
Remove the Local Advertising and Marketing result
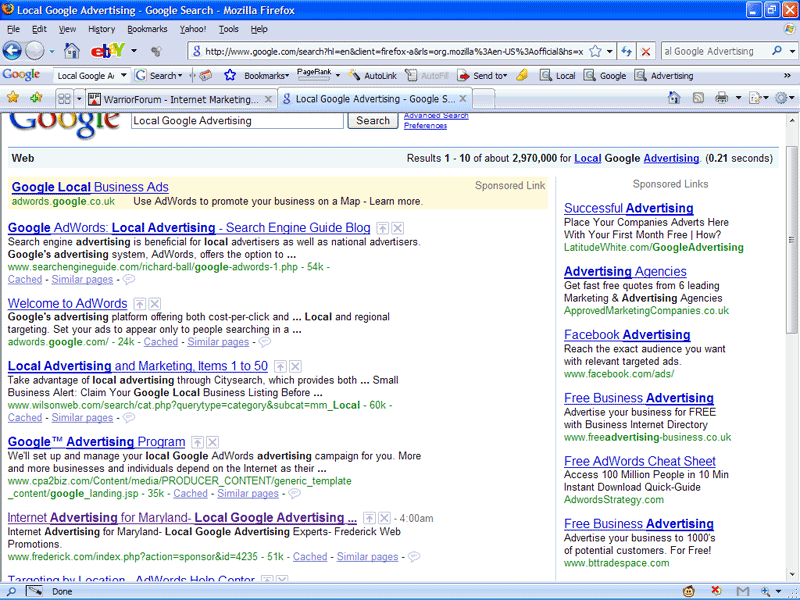(x=295, y=366)
